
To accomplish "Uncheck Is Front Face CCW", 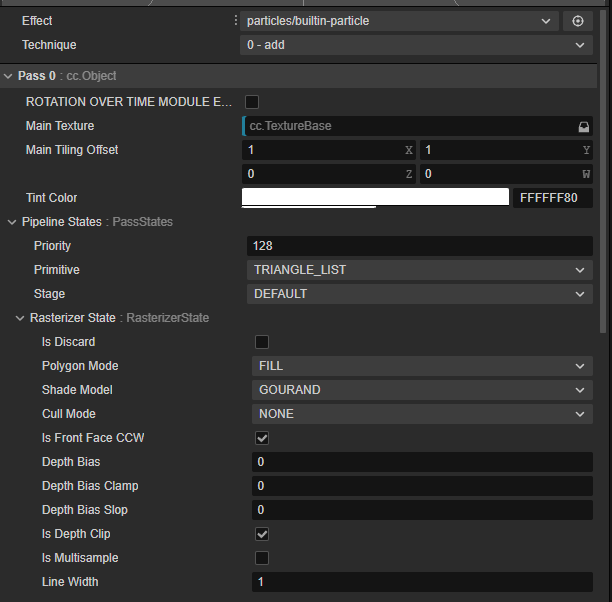I will point(262,438).
